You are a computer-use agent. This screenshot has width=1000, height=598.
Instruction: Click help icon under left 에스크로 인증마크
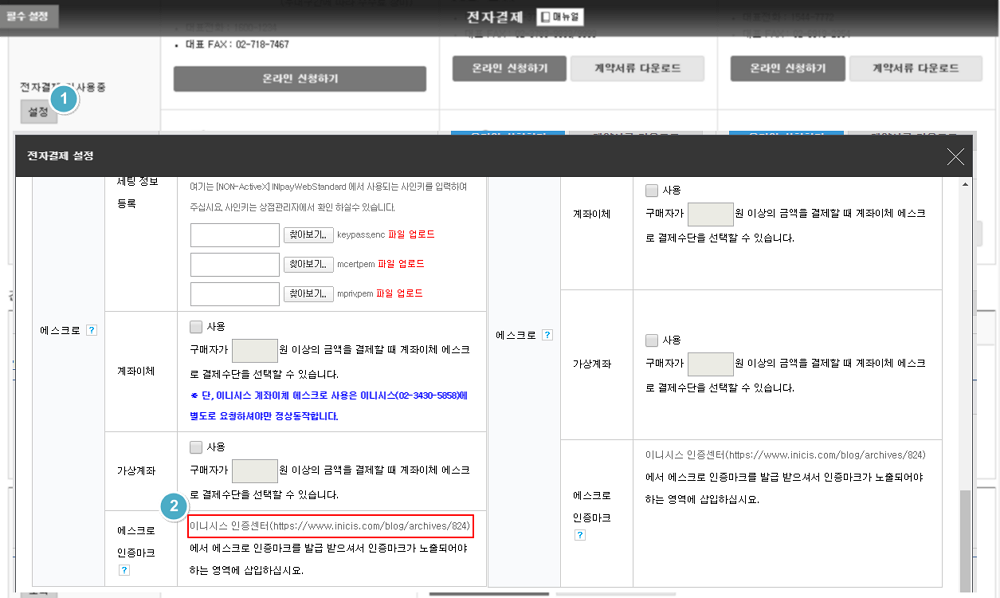[x=125, y=570]
